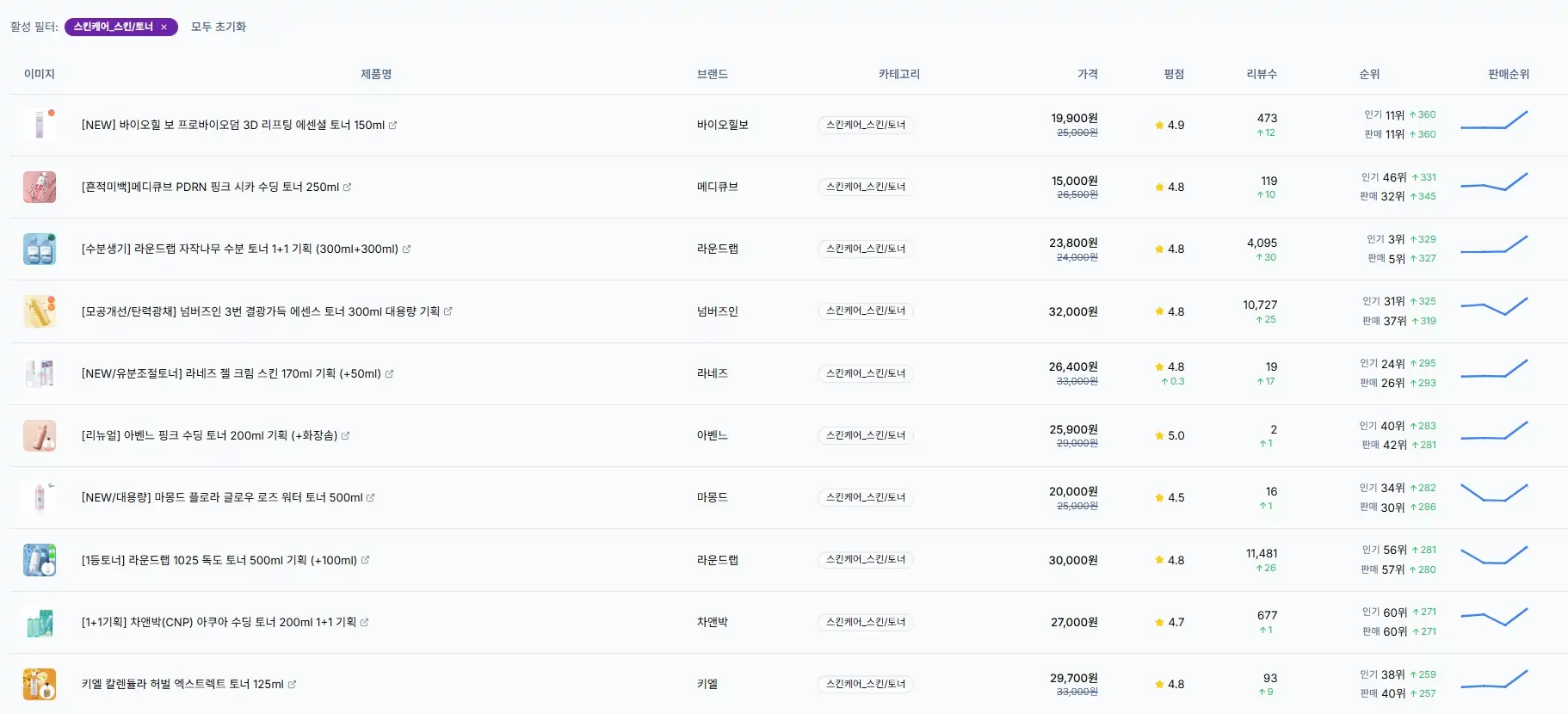Click the 메디큐브 PDRN product thumbnail
This screenshot has width=1568, height=714.
[40, 187]
